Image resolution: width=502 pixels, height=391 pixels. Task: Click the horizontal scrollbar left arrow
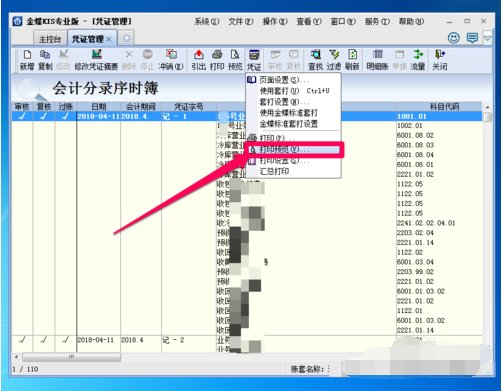16,357
